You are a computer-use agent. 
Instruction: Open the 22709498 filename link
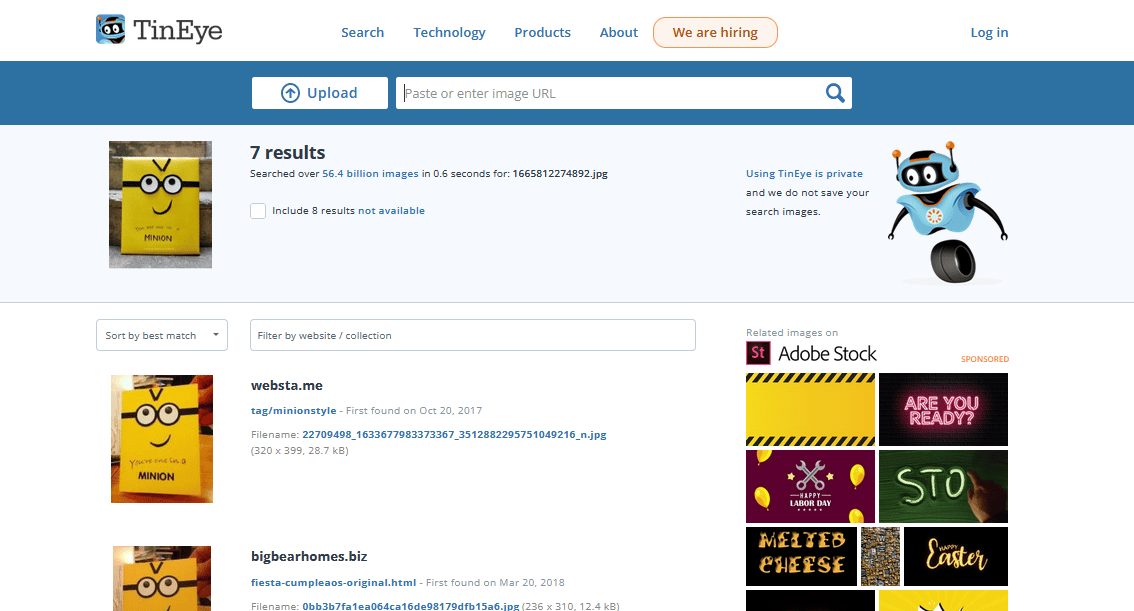pyautogui.click(x=454, y=435)
